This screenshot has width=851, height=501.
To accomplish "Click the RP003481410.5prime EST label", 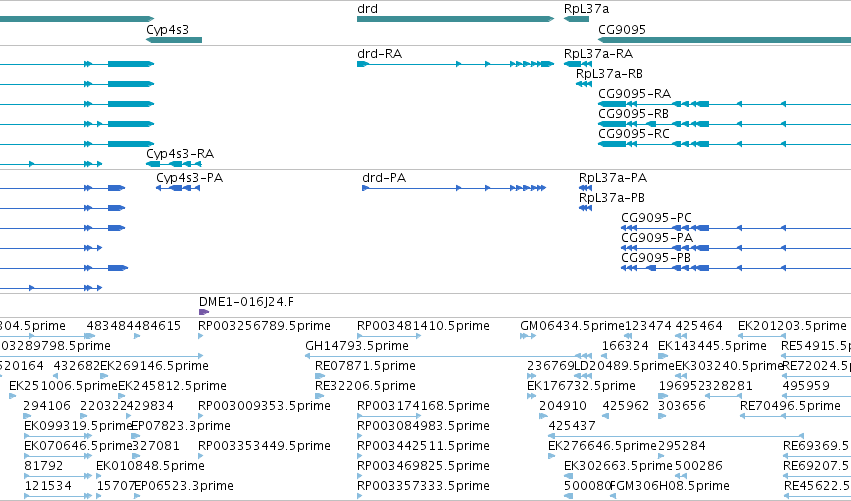I will (x=423, y=326).
